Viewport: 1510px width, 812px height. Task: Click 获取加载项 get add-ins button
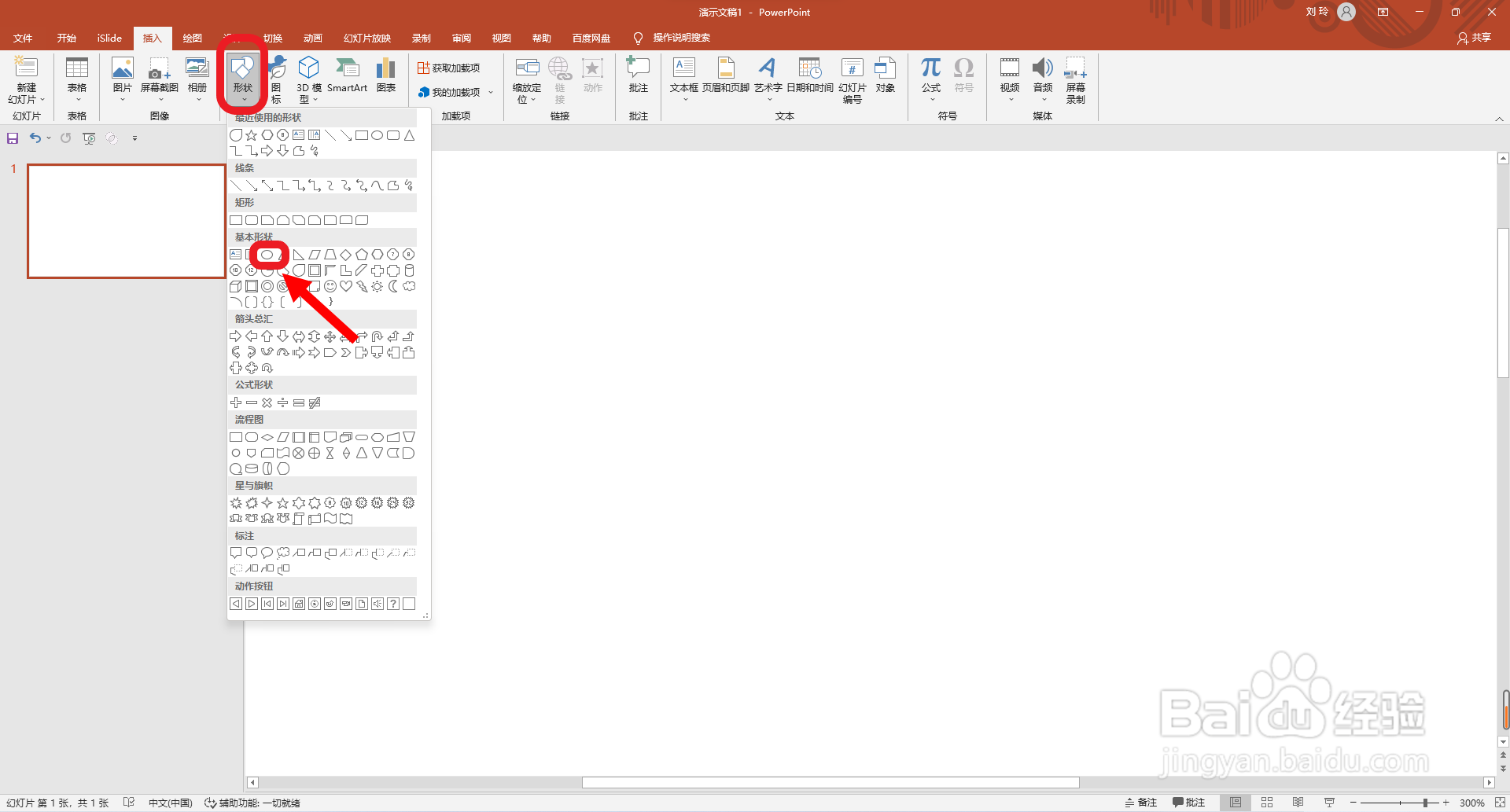pyautogui.click(x=449, y=68)
